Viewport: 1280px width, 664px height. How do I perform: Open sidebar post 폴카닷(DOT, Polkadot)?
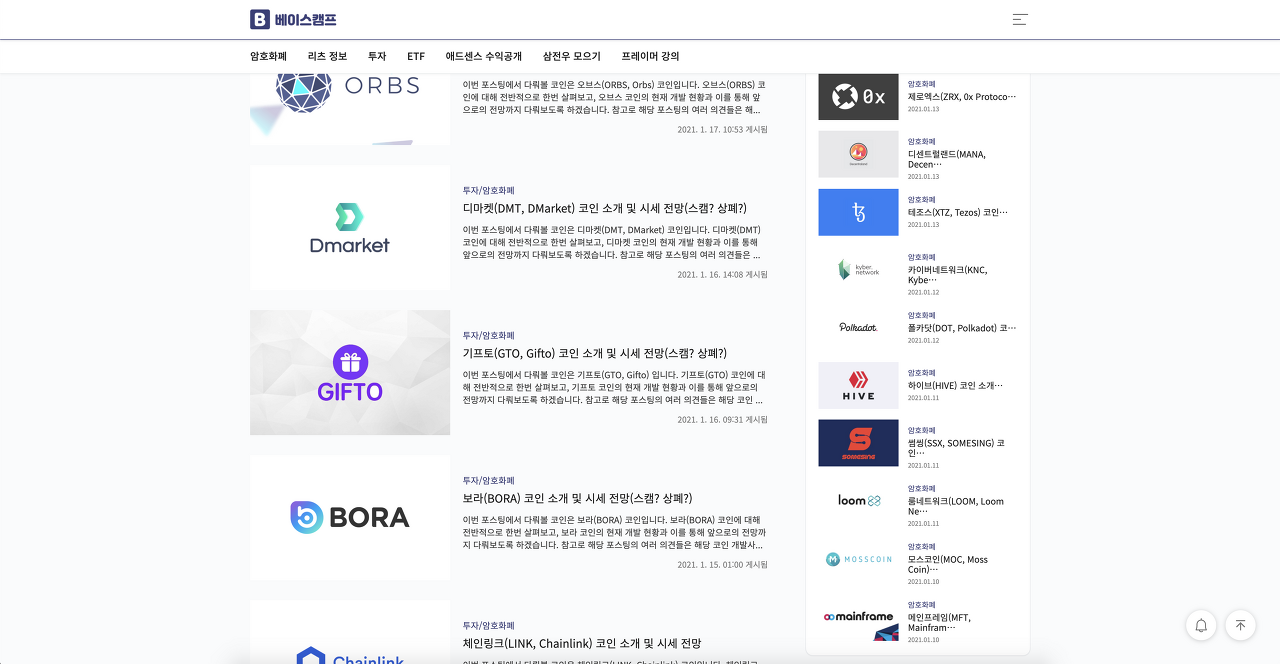[x=962, y=328]
